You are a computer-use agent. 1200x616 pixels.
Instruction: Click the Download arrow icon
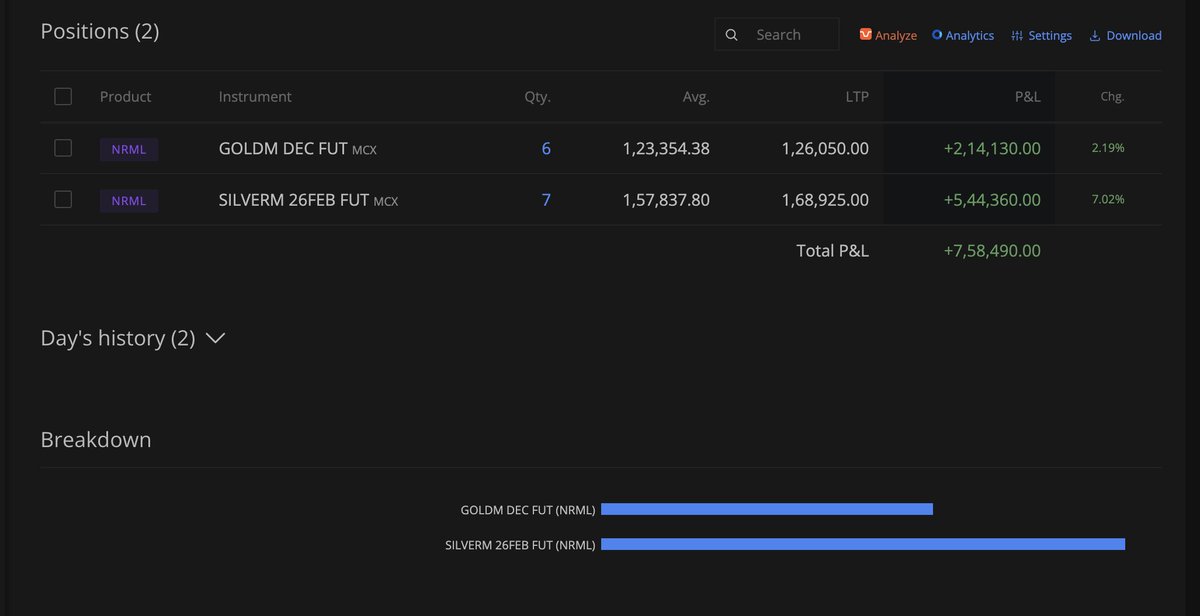point(1095,35)
